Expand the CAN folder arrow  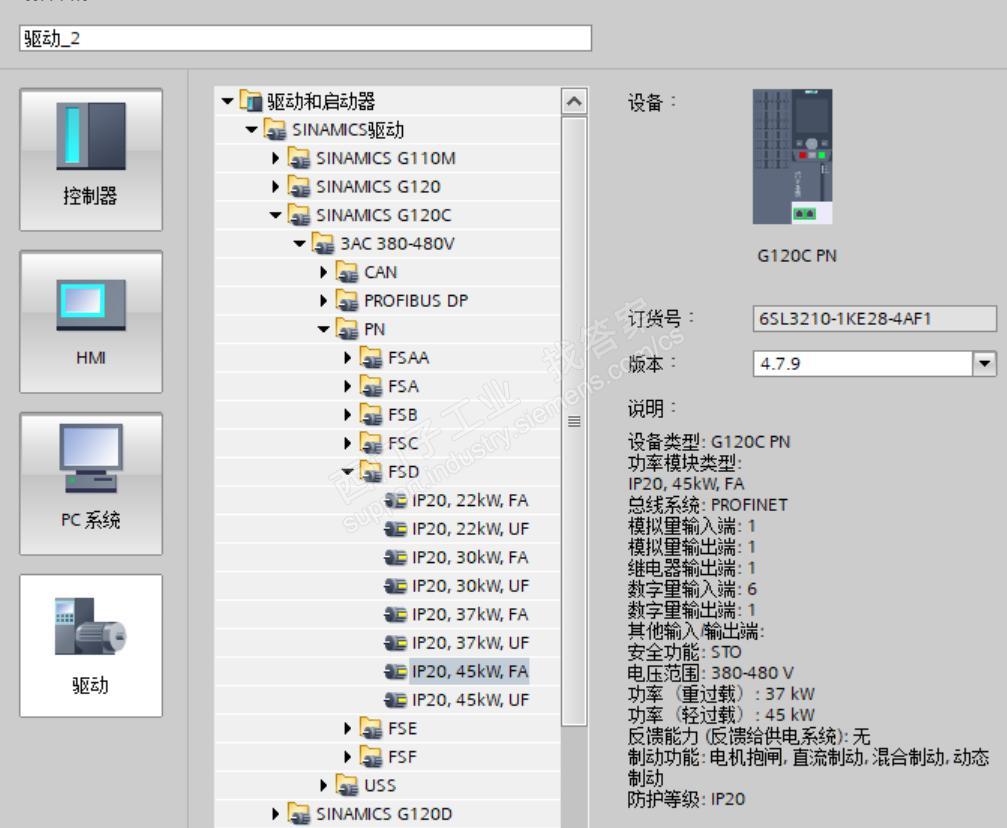324,272
